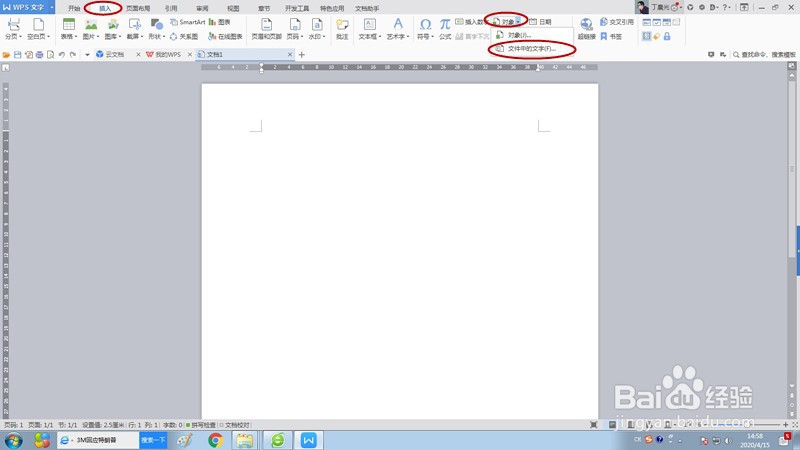Open the shapes (形状) gallery
800x450 pixels.
(157, 29)
